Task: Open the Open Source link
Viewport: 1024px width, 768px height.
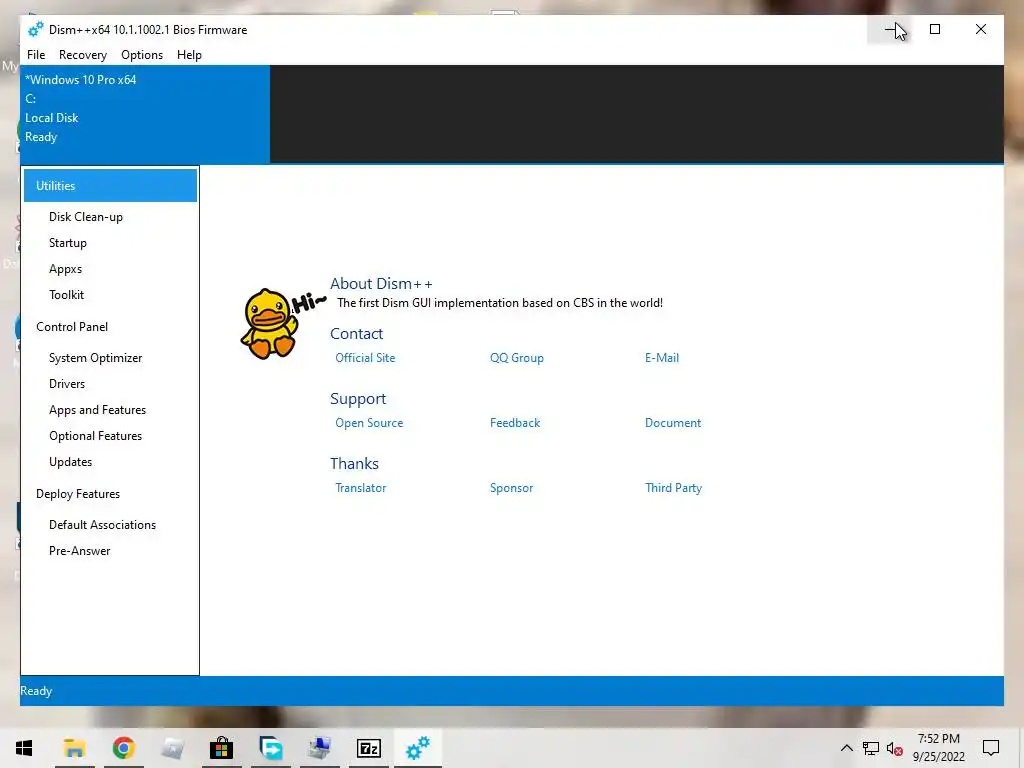Action: (x=369, y=423)
